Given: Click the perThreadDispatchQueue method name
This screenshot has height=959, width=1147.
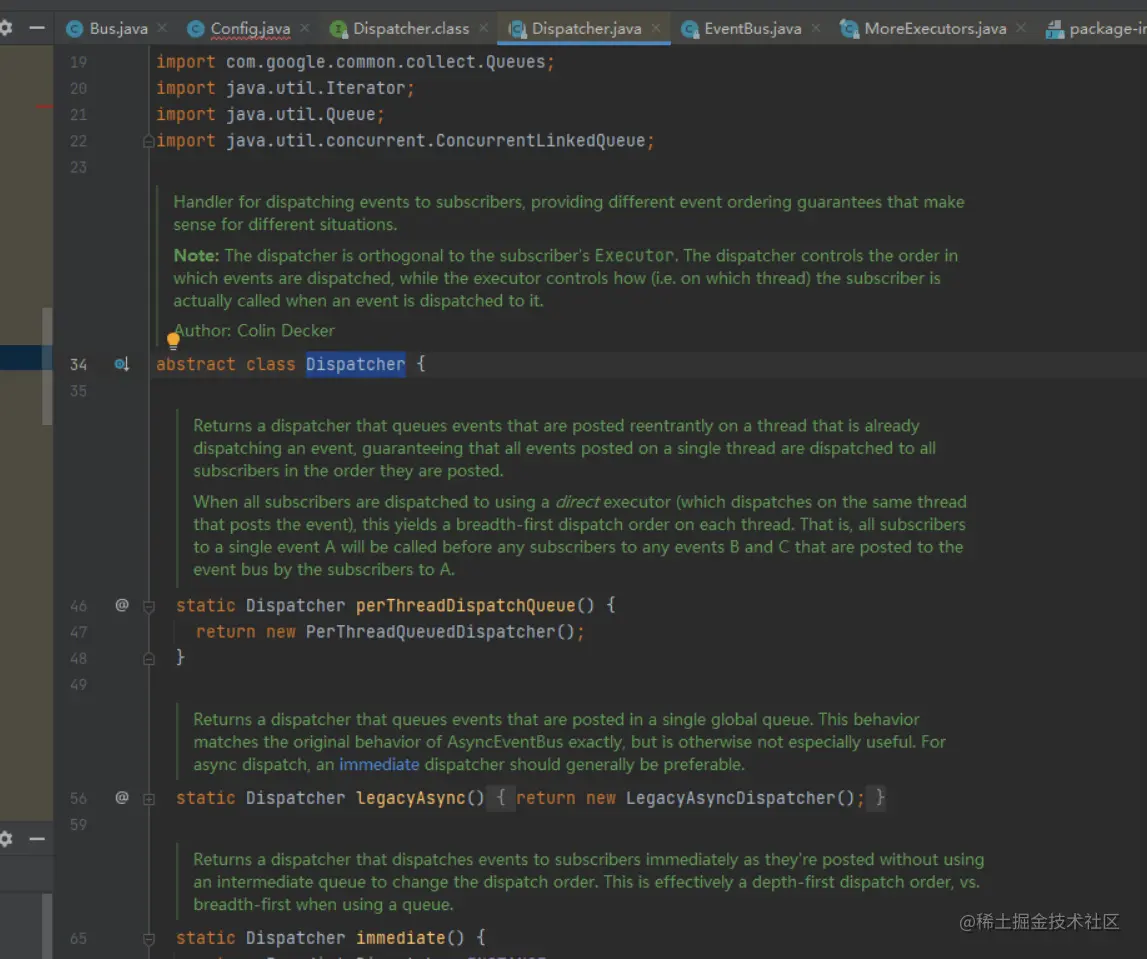Looking at the screenshot, I should (466, 606).
